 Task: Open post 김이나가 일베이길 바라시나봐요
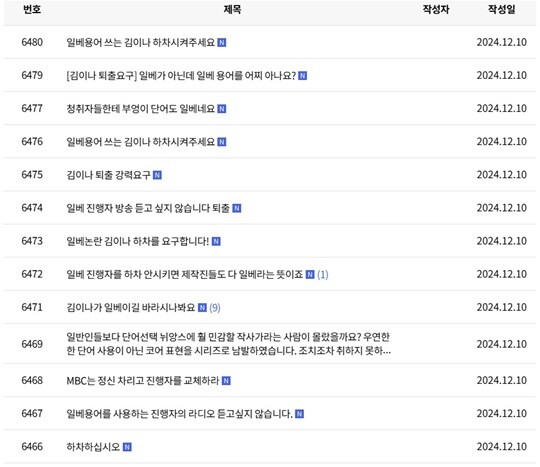[x=131, y=307]
